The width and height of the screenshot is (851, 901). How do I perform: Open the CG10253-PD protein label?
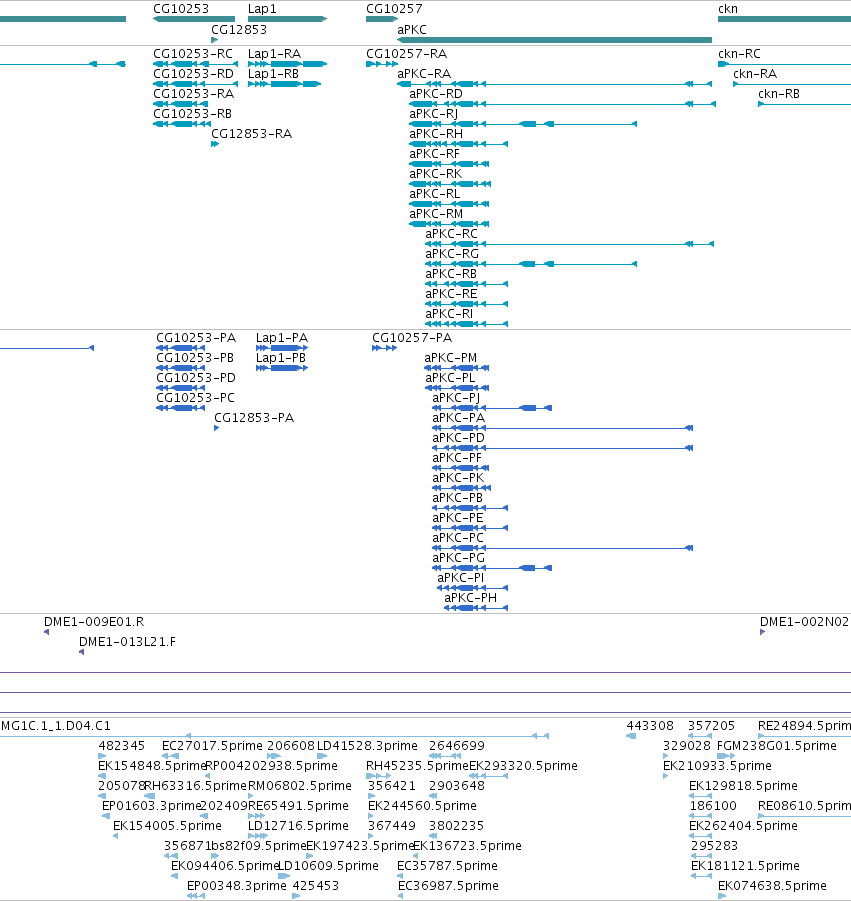tap(196, 378)
